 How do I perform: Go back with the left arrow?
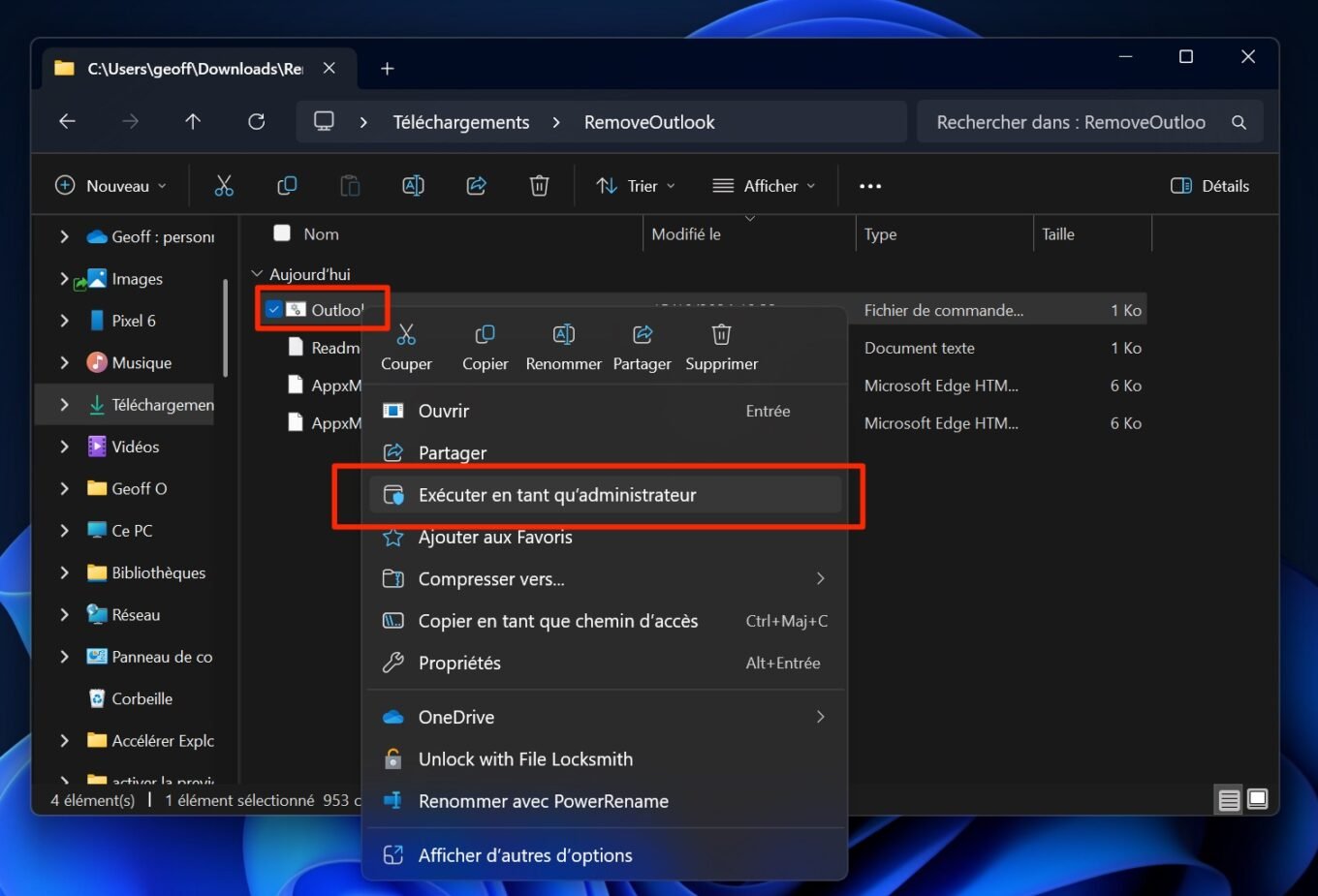(x=67, y=122)
